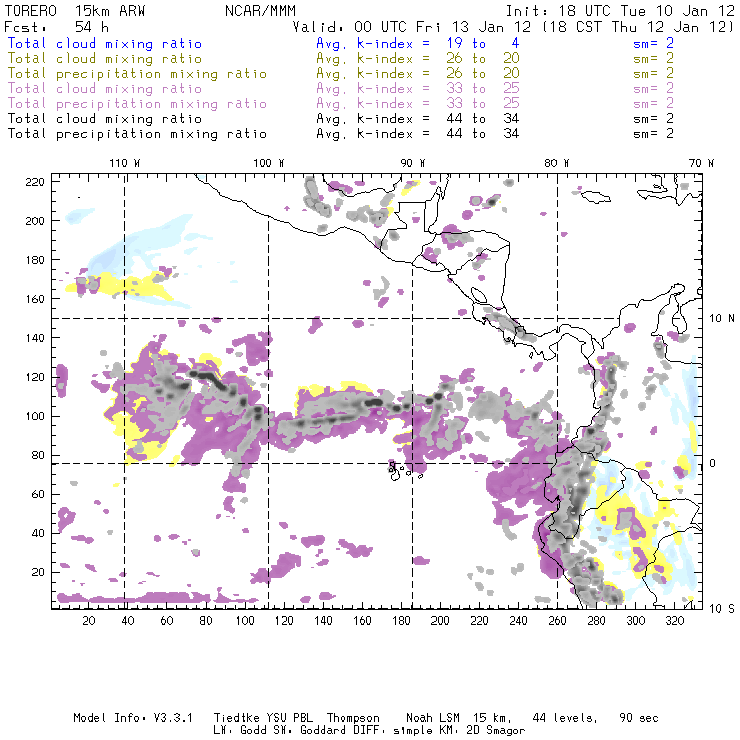Image resolution: width=740 pixels, height=740 pixels.
Task: Click the "44 levels," footer text
Action: click(565, 718)
